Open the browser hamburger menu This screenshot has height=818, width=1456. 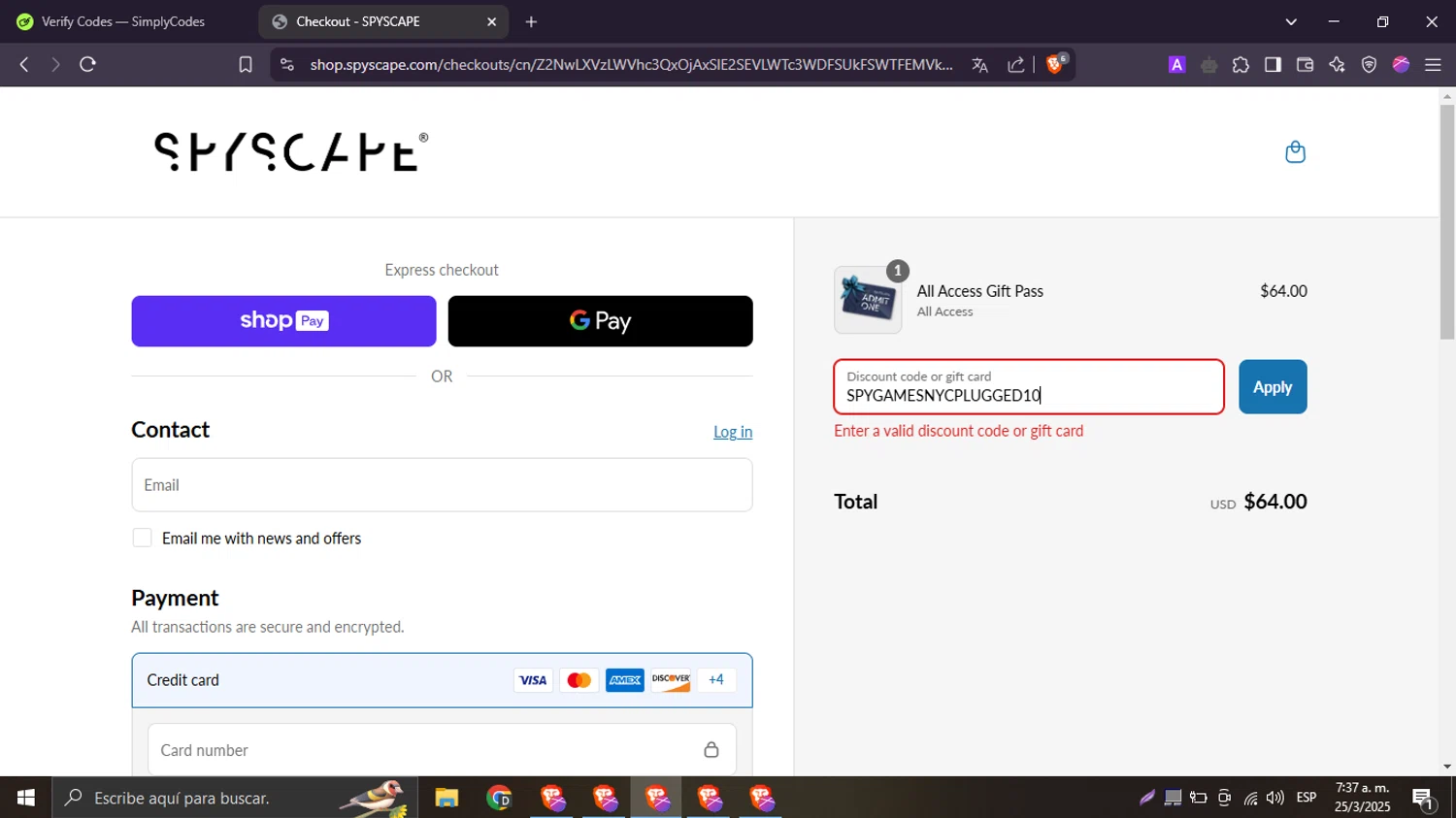[x=1433, y=65]
